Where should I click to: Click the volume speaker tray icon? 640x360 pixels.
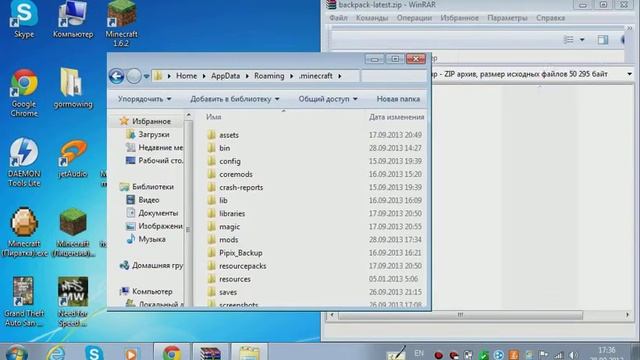tap(573, 355)
